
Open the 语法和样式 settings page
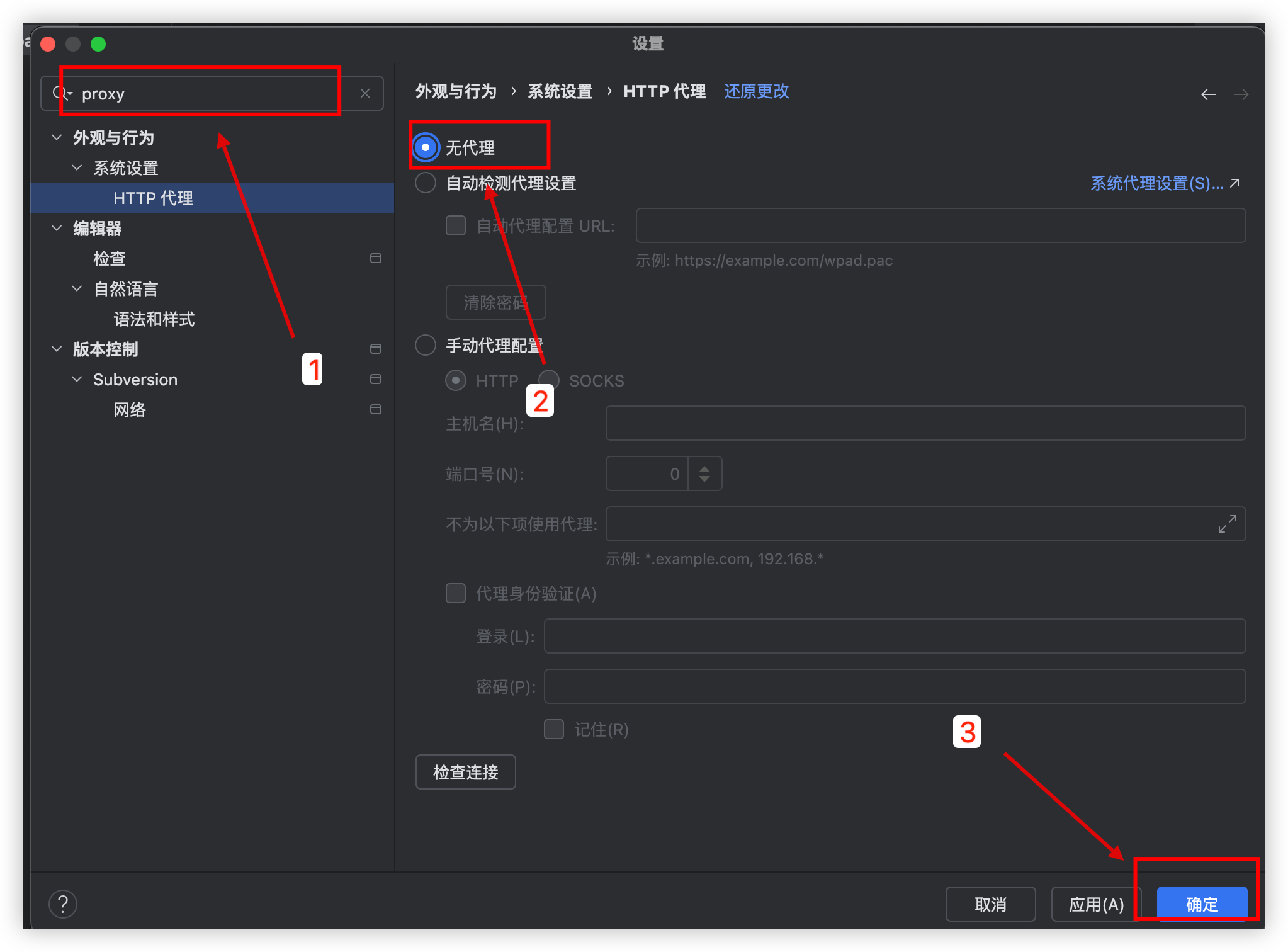(x=154, y=319)
